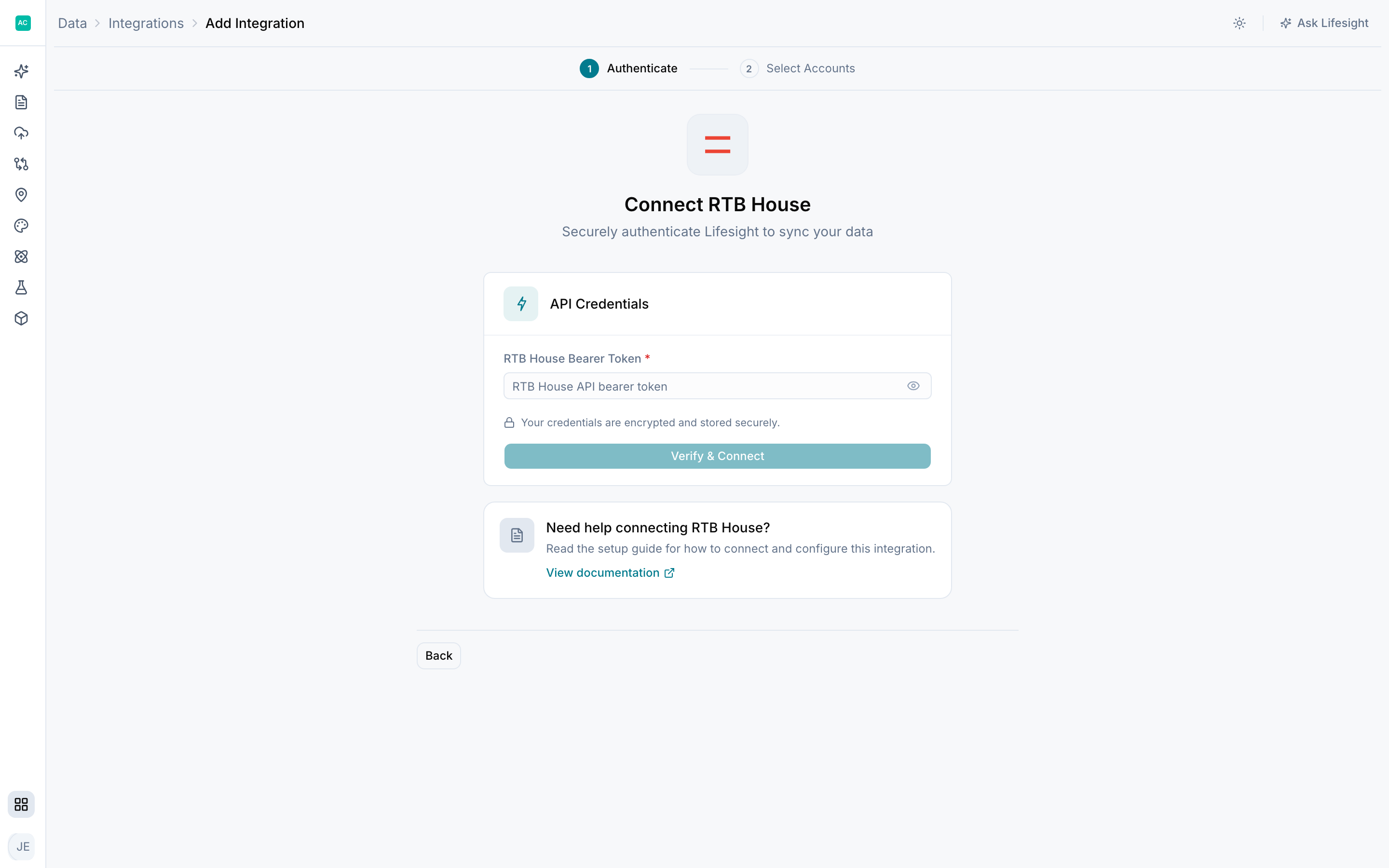
Task: Click the RTB House logo tile
Action: 718,145
